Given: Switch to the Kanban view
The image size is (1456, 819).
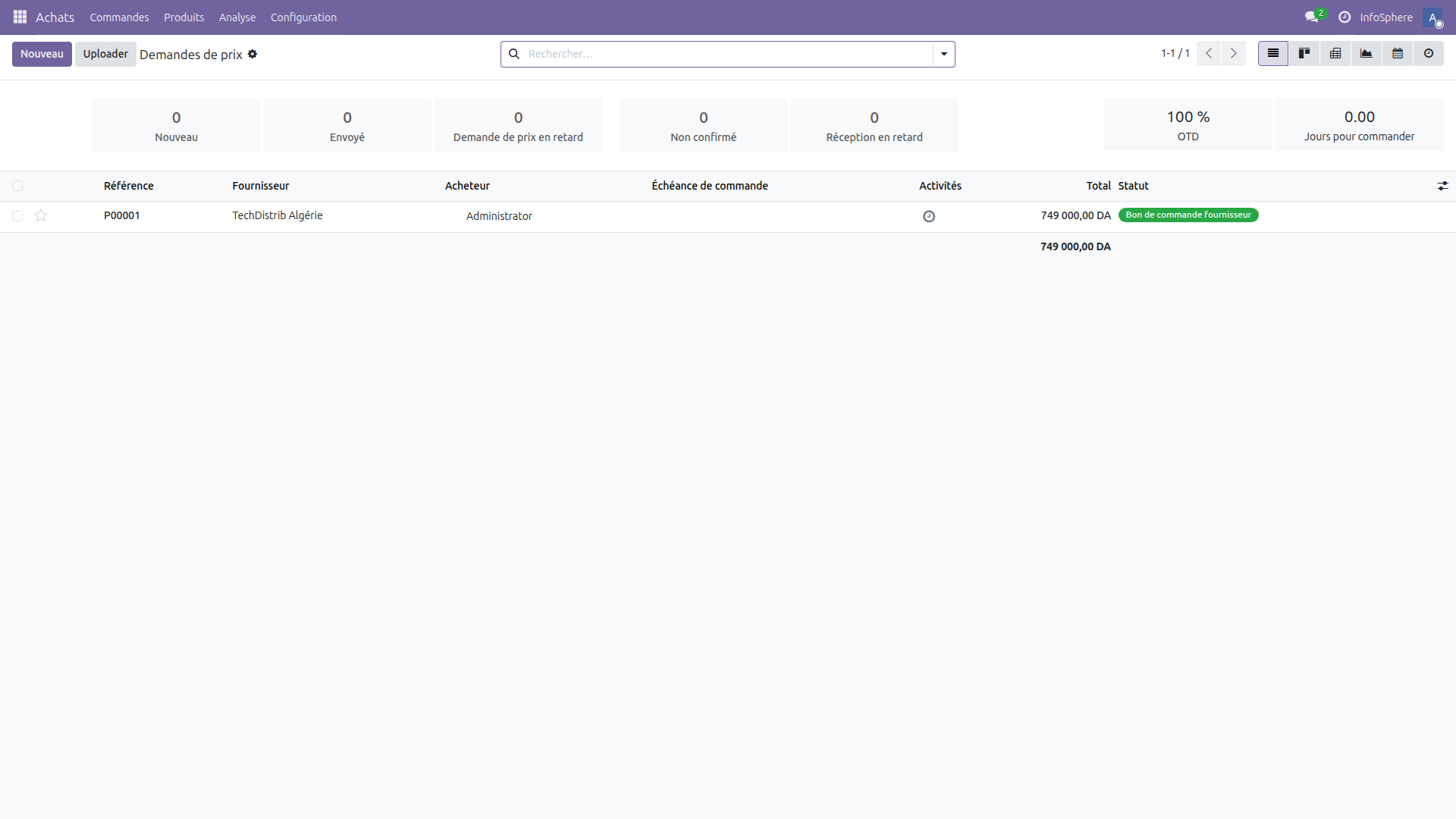Looking at the screenshot, I should 1304,53.
